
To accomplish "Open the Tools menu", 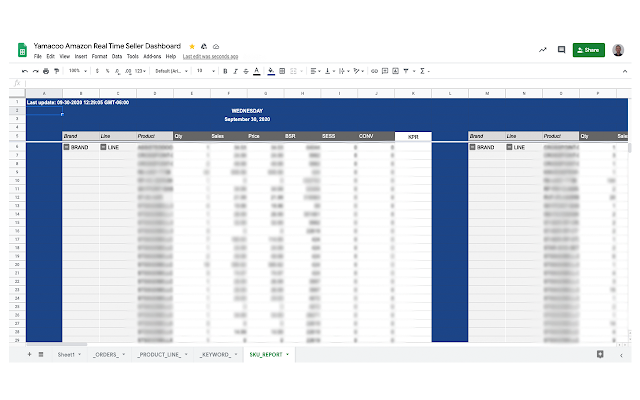I will pyautogui.click(x=133, y=56).
